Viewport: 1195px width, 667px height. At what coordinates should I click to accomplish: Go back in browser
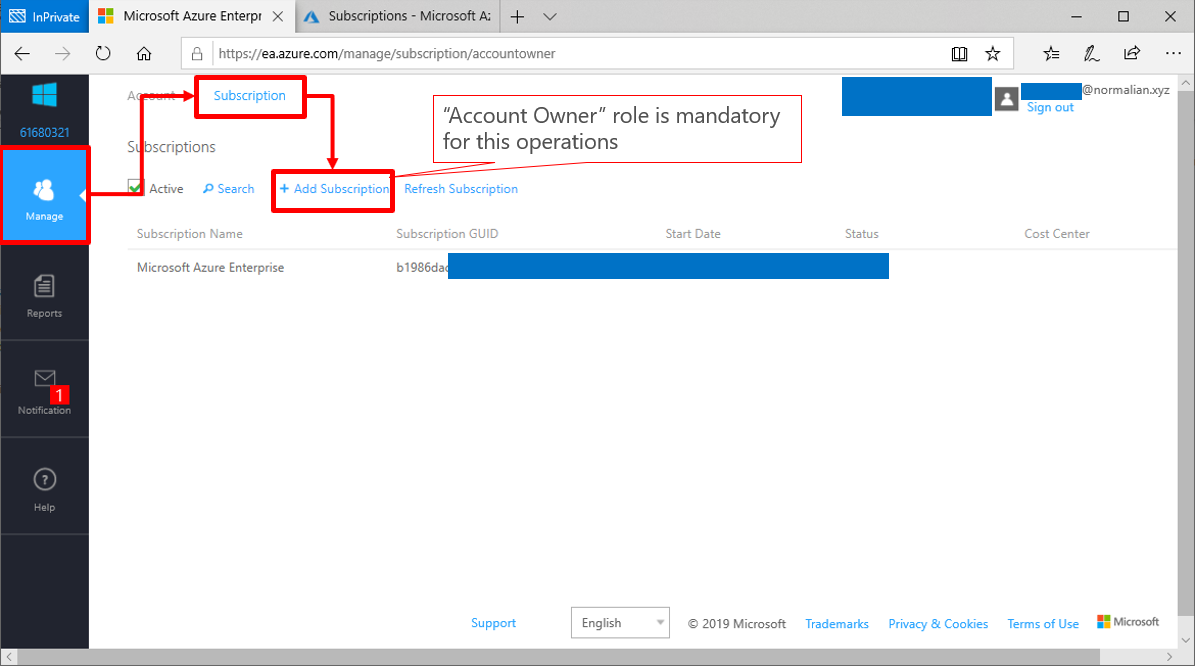tap(22, 53)
